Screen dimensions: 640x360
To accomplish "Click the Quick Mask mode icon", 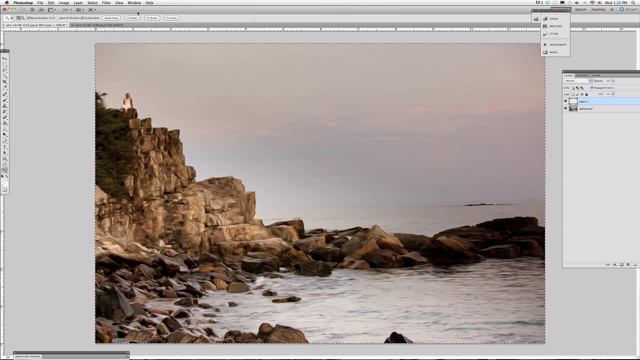I will point(5,191).
